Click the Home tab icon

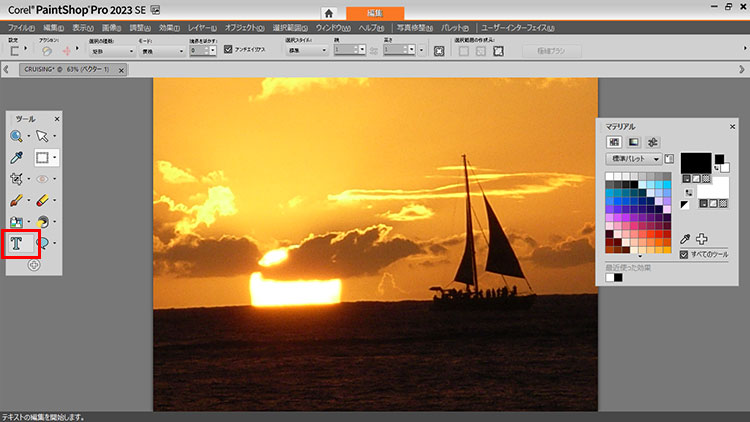[328, 12]
